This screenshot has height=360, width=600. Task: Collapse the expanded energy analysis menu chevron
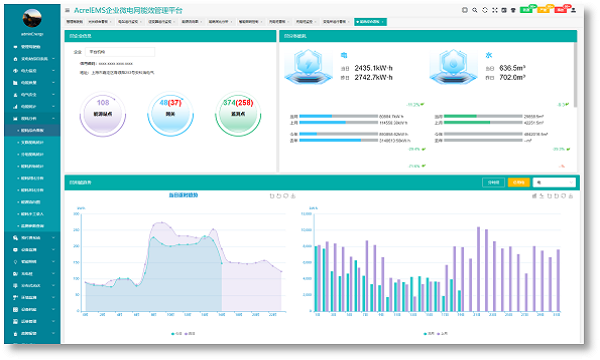53,119
